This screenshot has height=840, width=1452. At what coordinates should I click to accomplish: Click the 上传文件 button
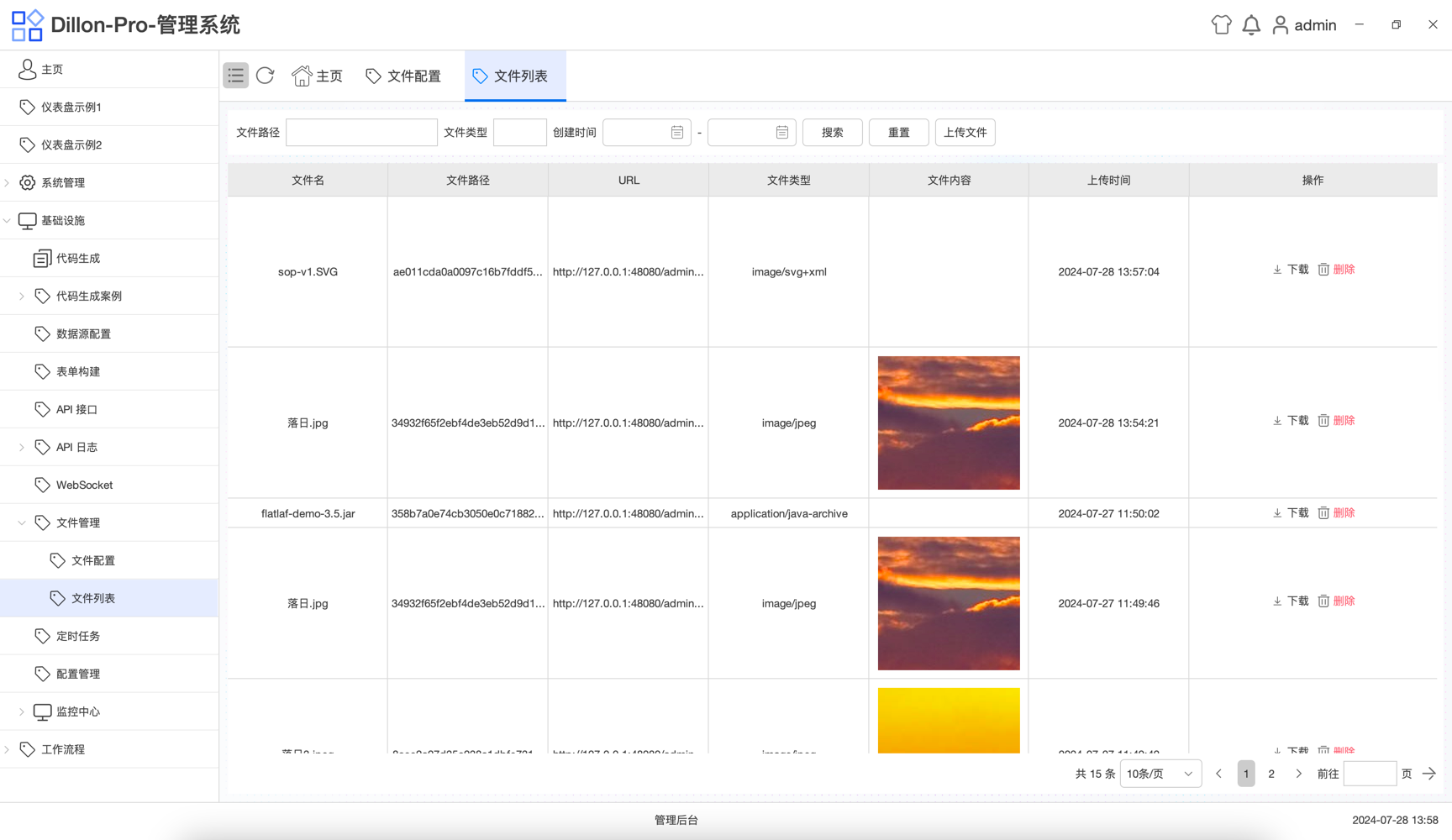pos(965,132)
